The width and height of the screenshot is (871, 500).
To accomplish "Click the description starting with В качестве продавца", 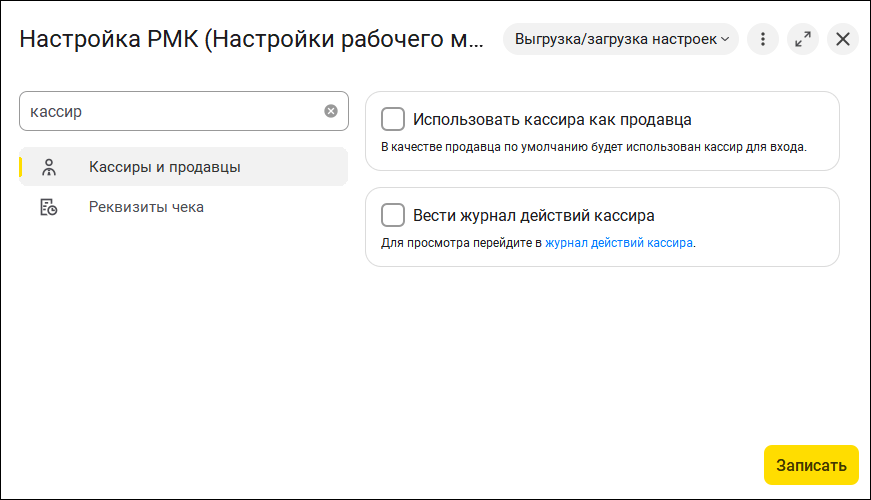I will click(594, 146).
